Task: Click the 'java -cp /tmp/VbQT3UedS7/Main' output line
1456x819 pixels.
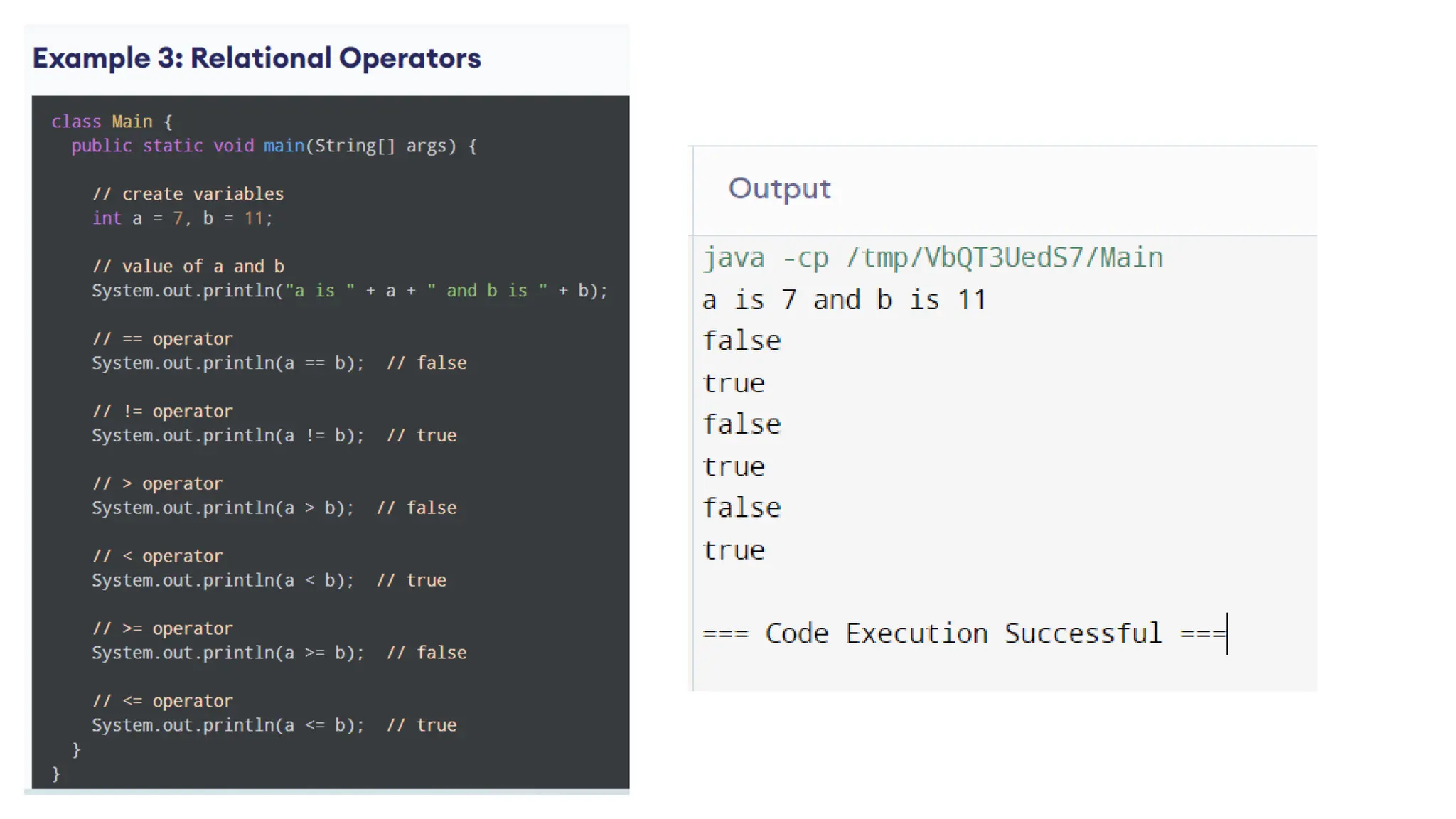Action: click(x=932, y=257)
